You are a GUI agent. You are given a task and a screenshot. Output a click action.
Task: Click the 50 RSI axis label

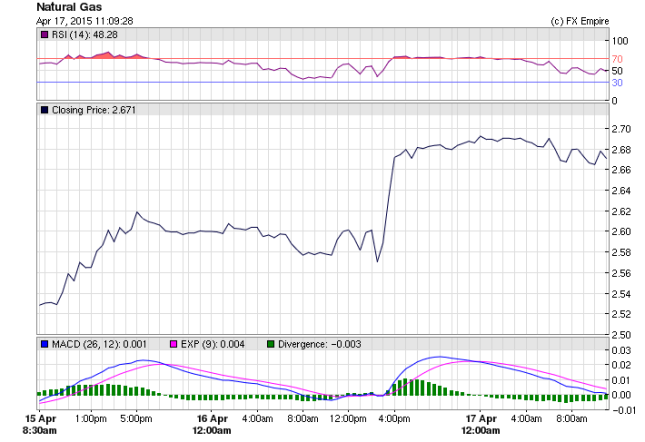coord(617,71)
